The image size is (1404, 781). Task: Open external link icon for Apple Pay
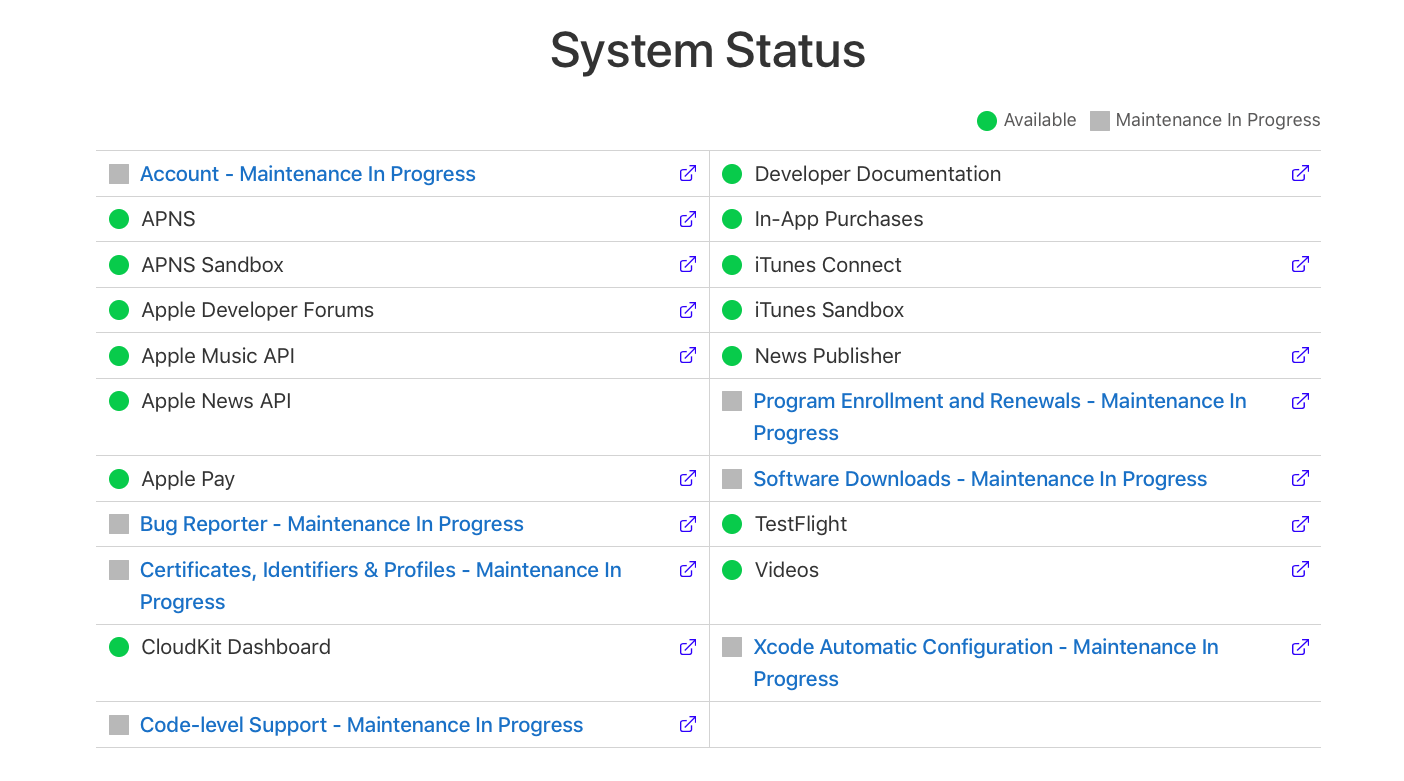(x=688, y=478)
